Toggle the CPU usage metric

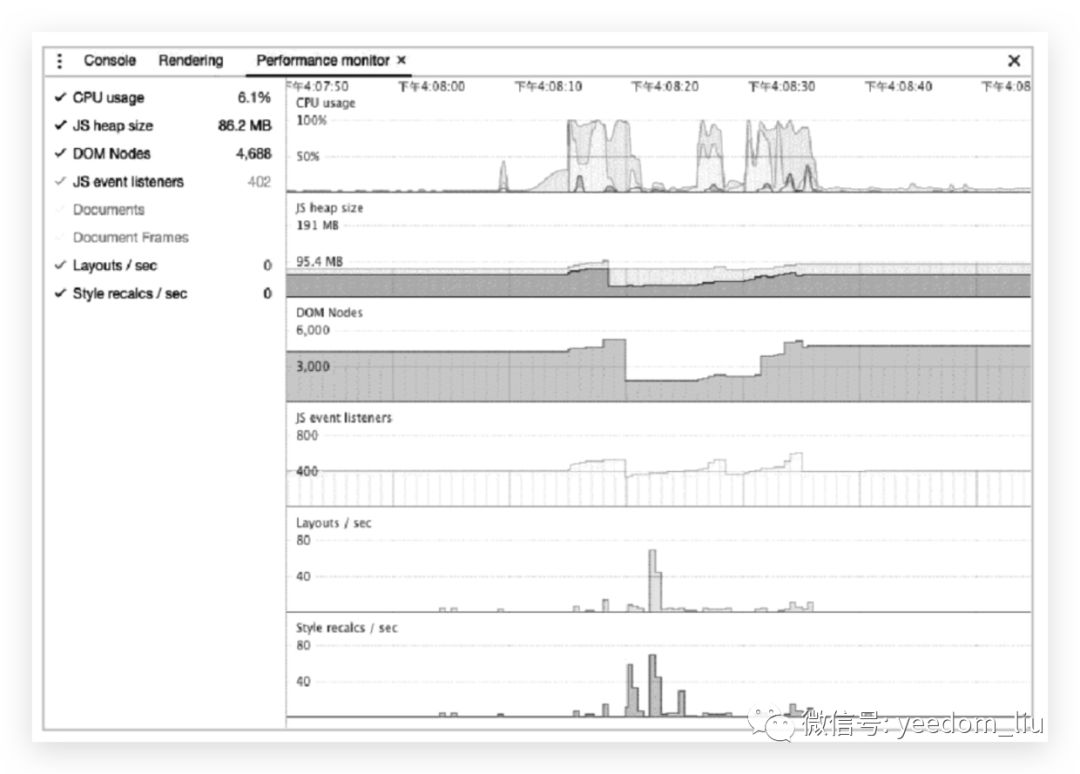(x=108, y=98)
